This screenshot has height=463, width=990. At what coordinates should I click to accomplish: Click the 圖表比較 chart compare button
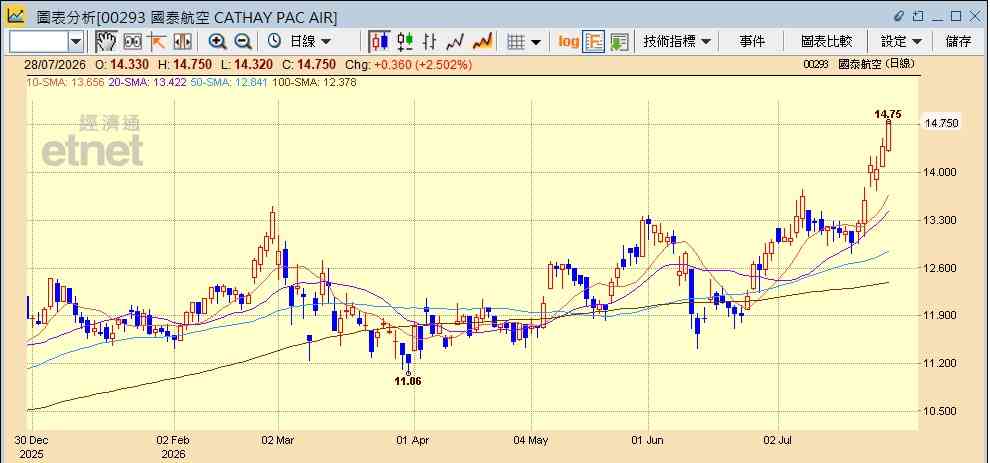(x=826, y=42)
